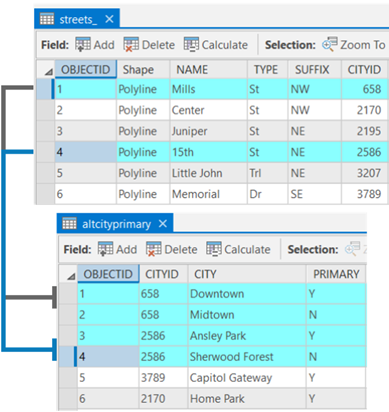
Task: Select row header for Home Park row
Action: click(68, 398)
